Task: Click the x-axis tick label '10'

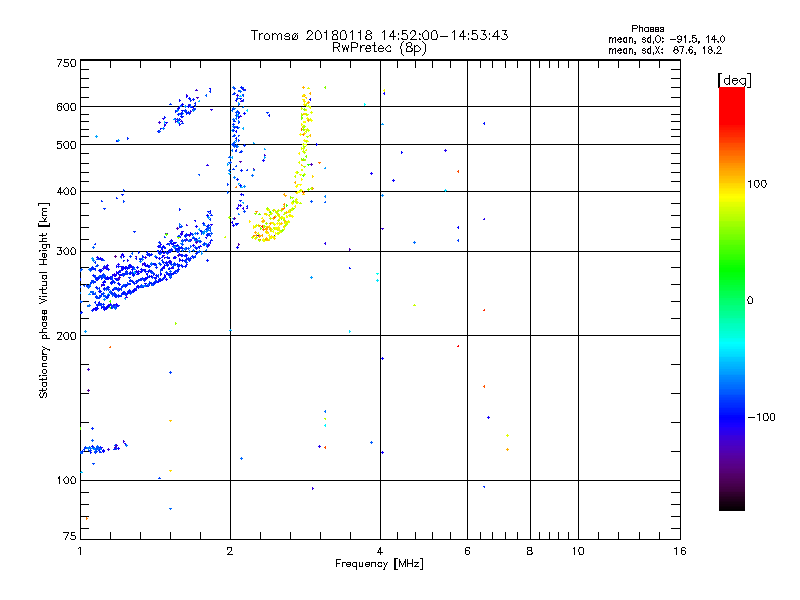Action: [x=578, y=551]
